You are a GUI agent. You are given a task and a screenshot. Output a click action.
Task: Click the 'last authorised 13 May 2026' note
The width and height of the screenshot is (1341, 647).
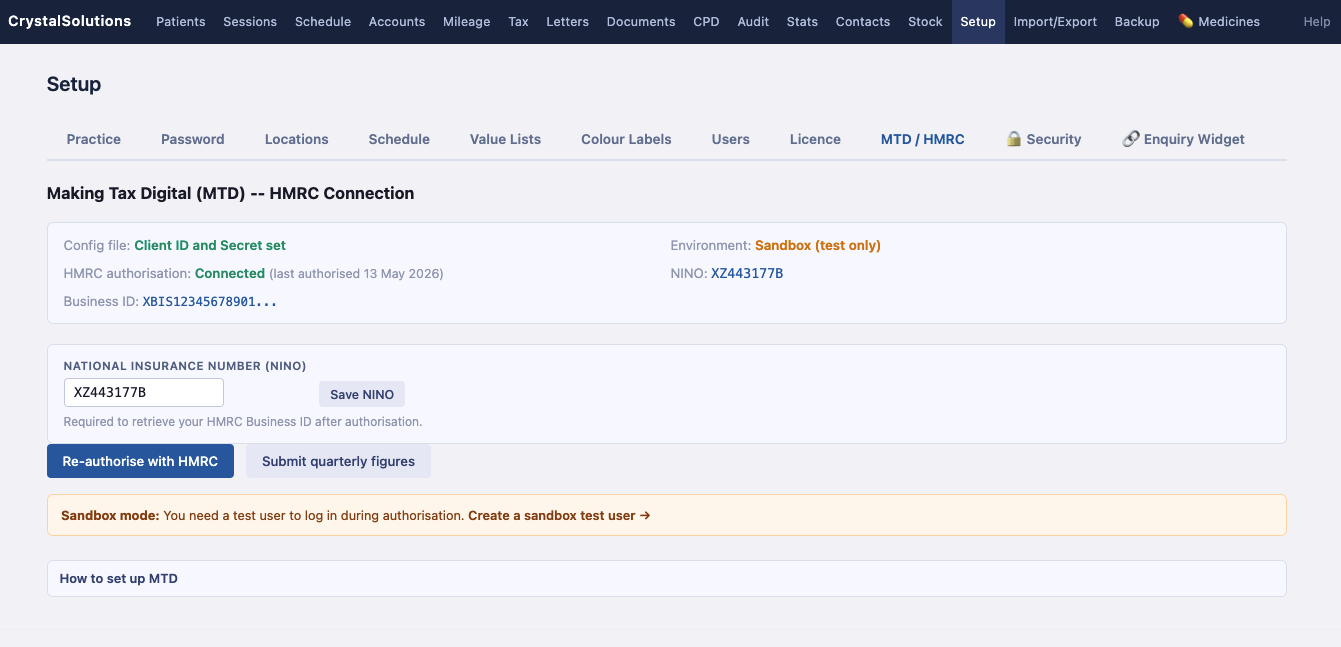[356, 273]
